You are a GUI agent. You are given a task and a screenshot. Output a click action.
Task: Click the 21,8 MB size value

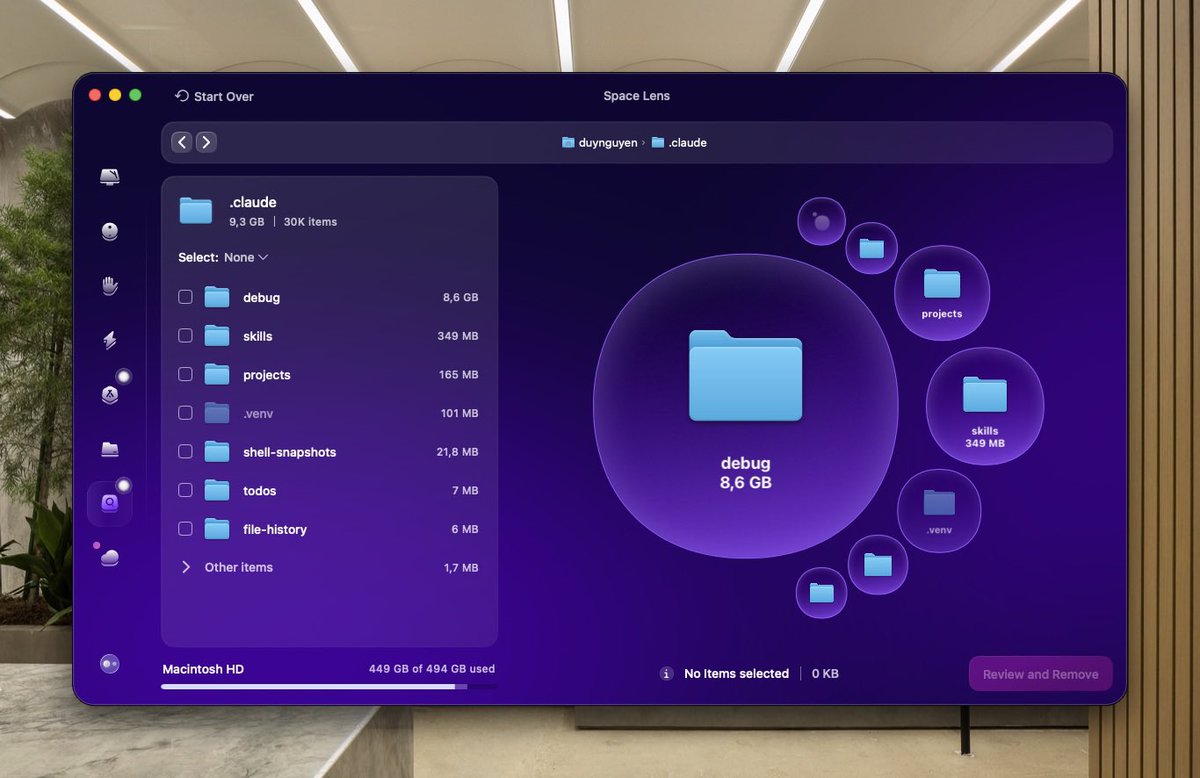pos(458,452)
